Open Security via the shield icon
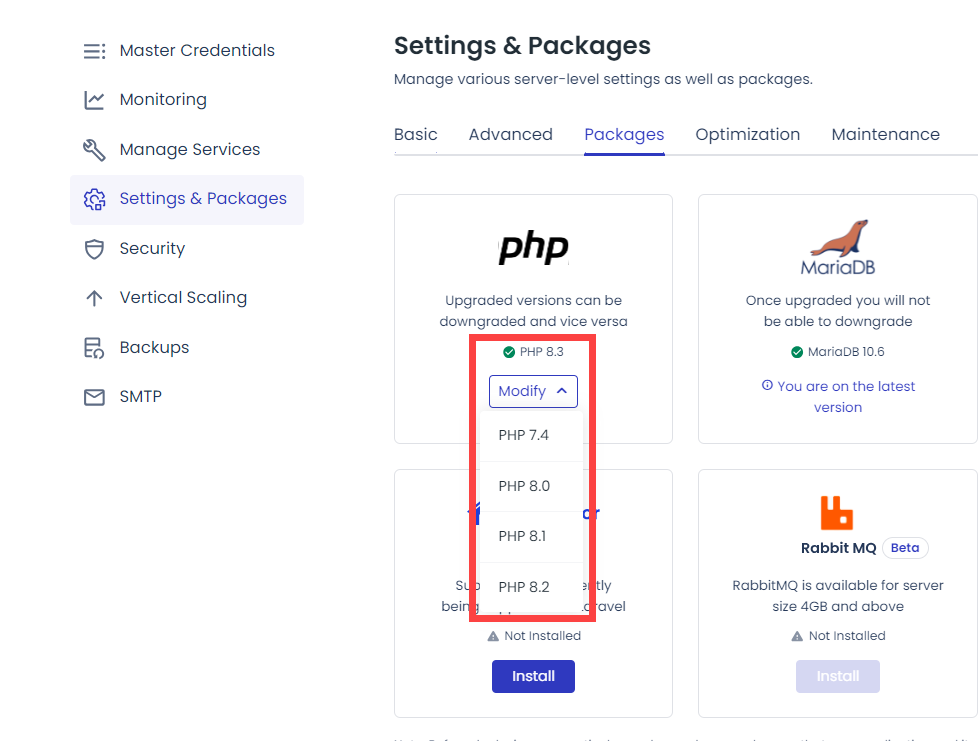978x741 pixels. tap(93, 248)
